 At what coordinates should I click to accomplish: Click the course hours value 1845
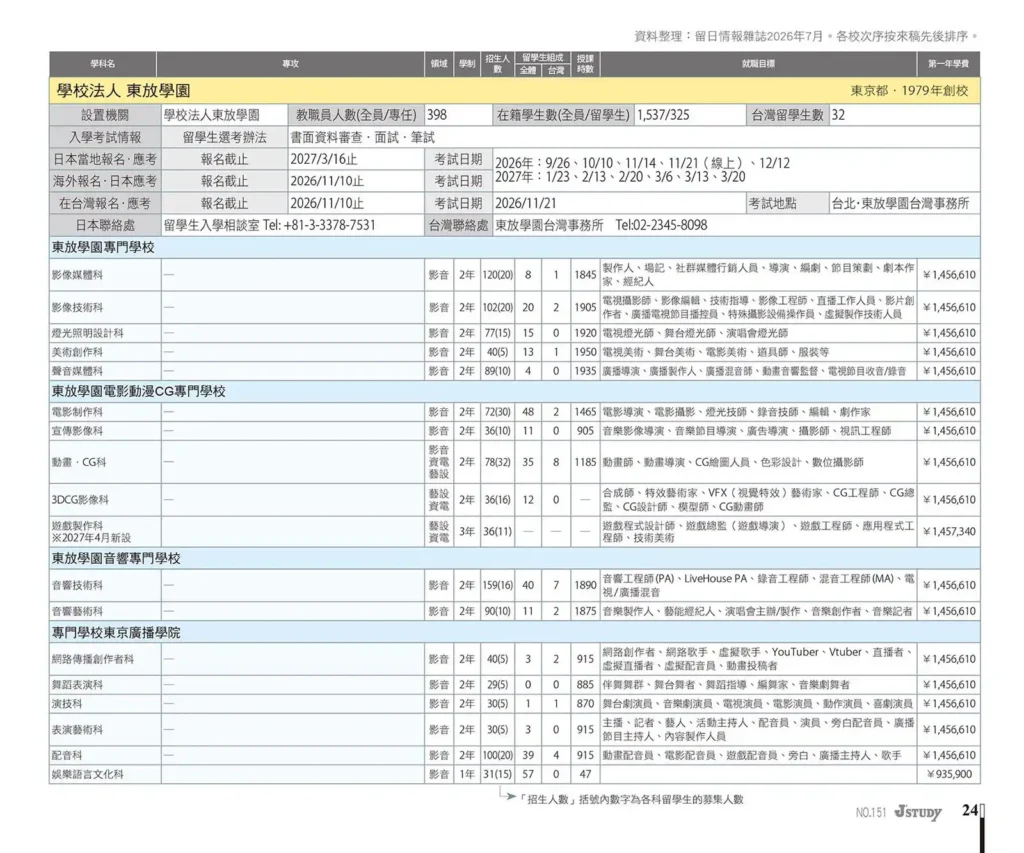point(585,275)
